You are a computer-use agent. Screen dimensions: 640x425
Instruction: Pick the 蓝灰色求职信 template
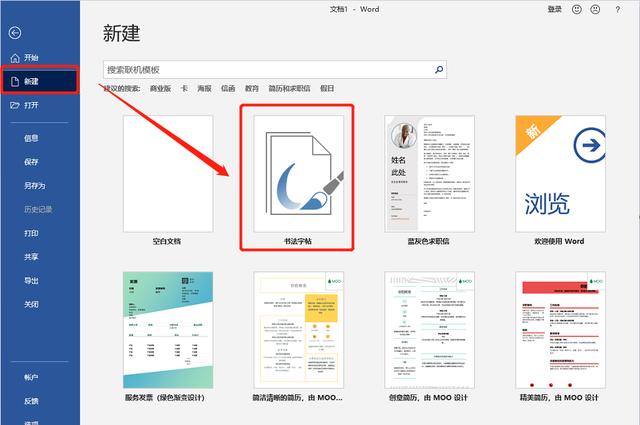click(x=429, y=174)
